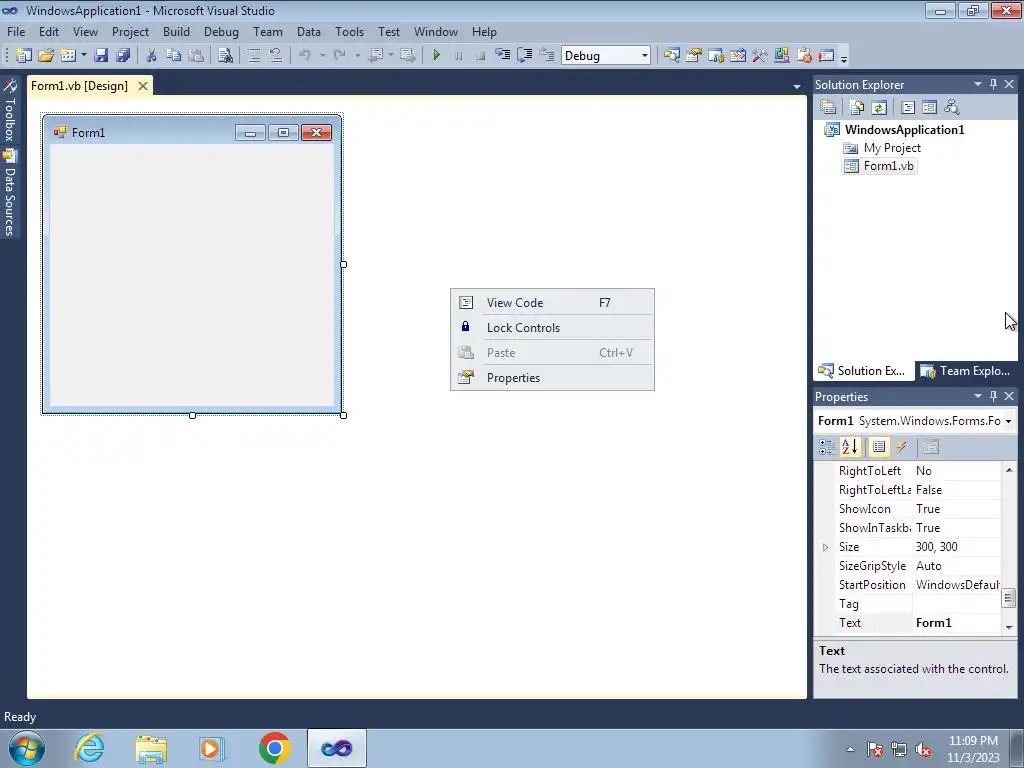Expand the Size property row
This screenshot has height=768, width=1024.
(x=825, y=547)
